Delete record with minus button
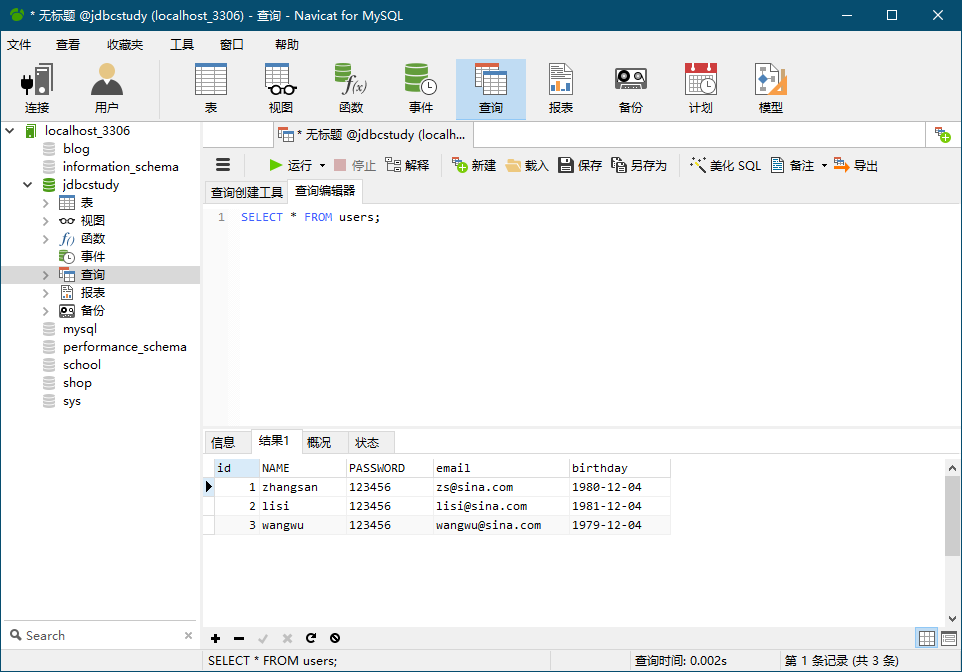962x672 pixels. pos(239,638)
